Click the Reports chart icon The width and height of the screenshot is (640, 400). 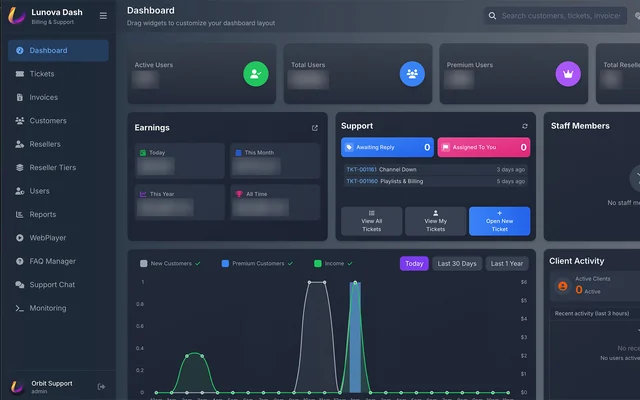(x=20, y=214)
